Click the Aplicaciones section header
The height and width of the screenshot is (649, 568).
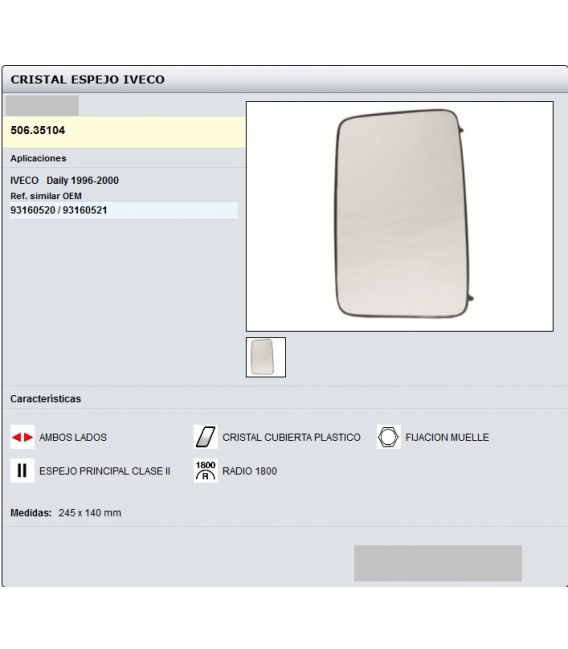(38, 158)
